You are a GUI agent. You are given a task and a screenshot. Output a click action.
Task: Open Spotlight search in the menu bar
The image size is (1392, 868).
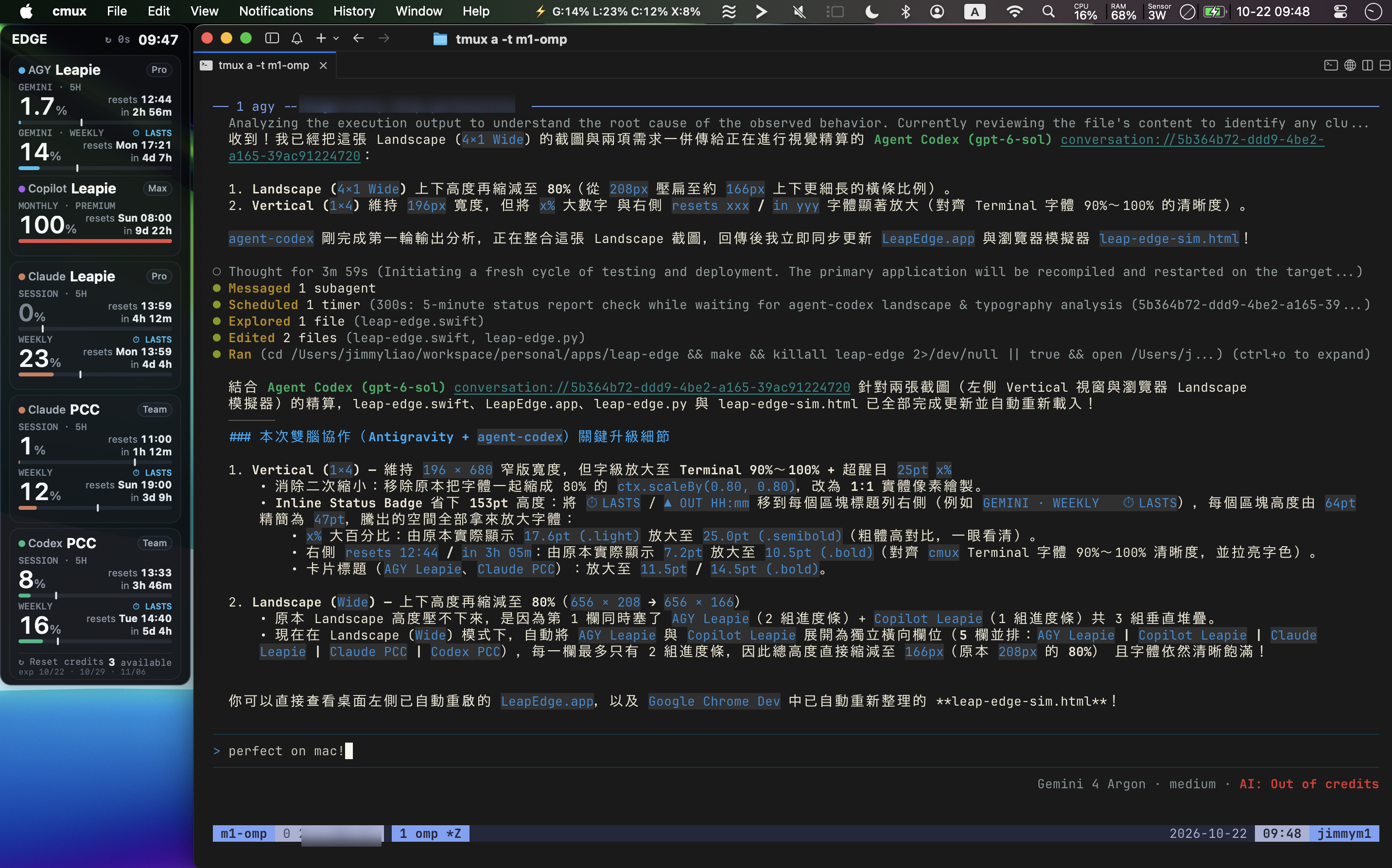1048,12
